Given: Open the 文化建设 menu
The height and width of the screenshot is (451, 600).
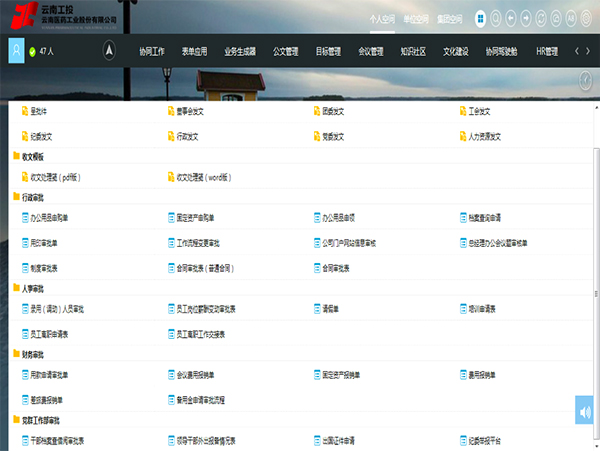Looking at the screenshot, I should 456,52.
